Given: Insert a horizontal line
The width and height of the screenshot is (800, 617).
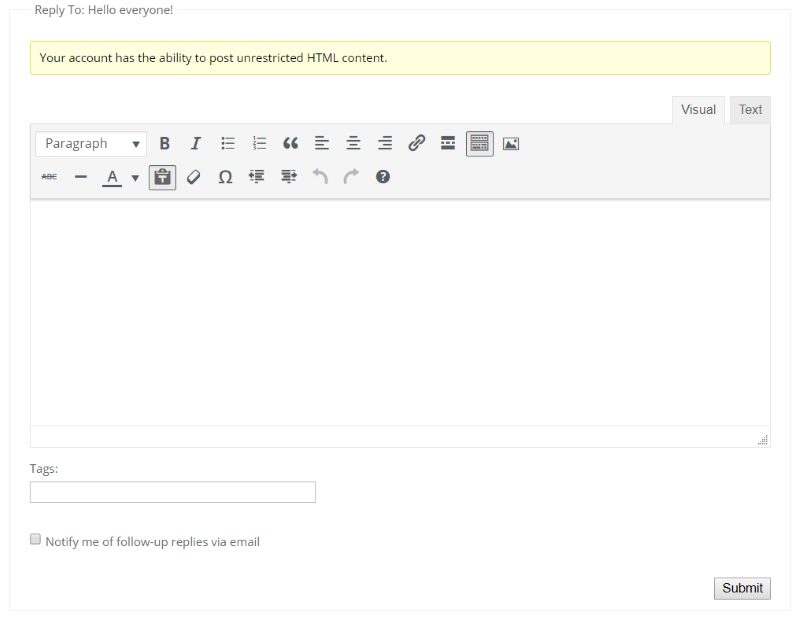Looking at the screenshot, I should point(81,177).
